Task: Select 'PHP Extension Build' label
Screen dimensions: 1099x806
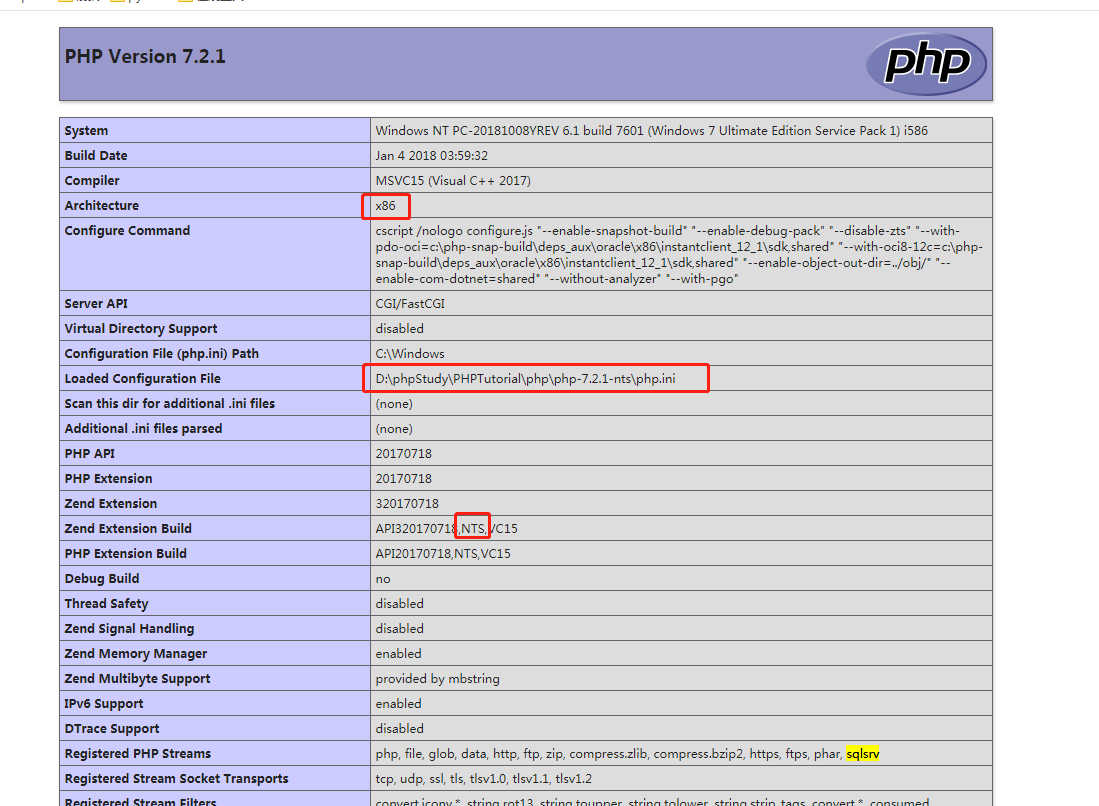Action: coord(125,554)
